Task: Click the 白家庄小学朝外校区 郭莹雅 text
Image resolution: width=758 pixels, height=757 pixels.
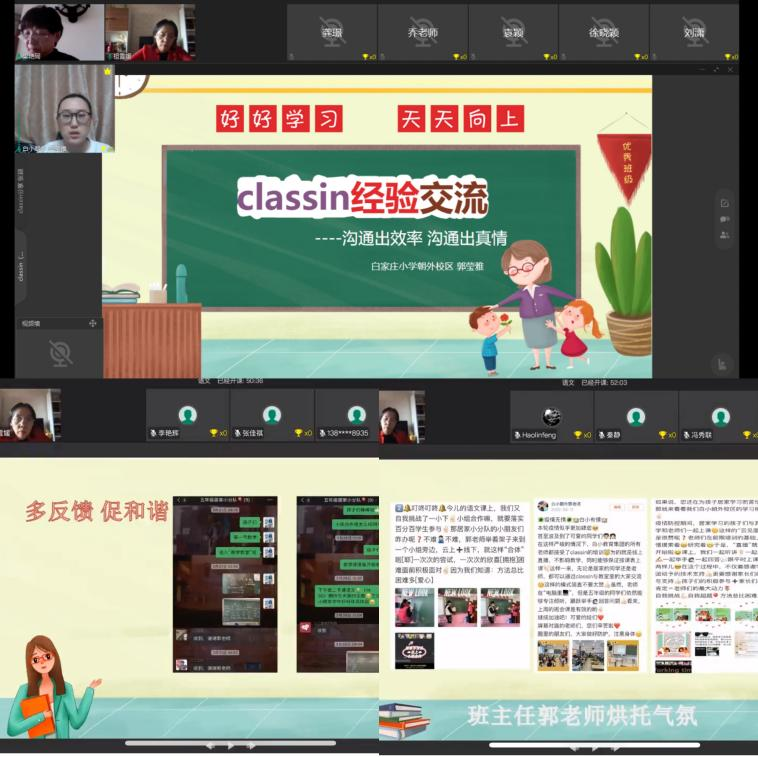Action: pos(427,266)
